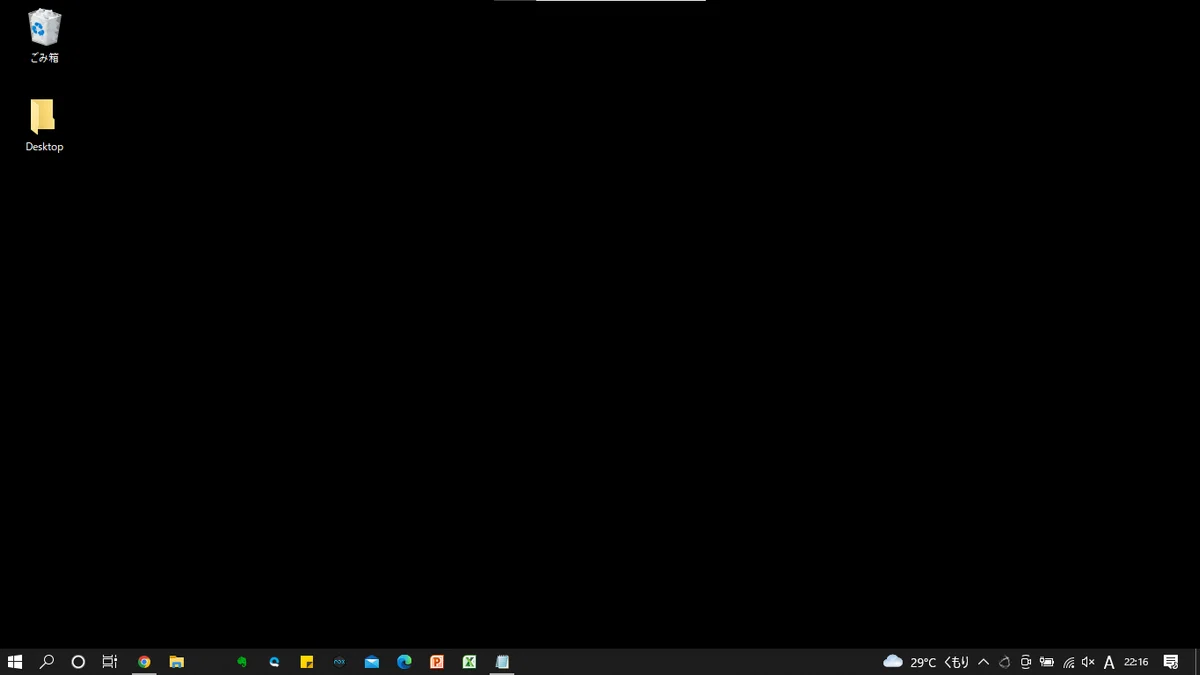Select the Desktop folder icon
This screenshot has height=675, width=1200.
44,125
